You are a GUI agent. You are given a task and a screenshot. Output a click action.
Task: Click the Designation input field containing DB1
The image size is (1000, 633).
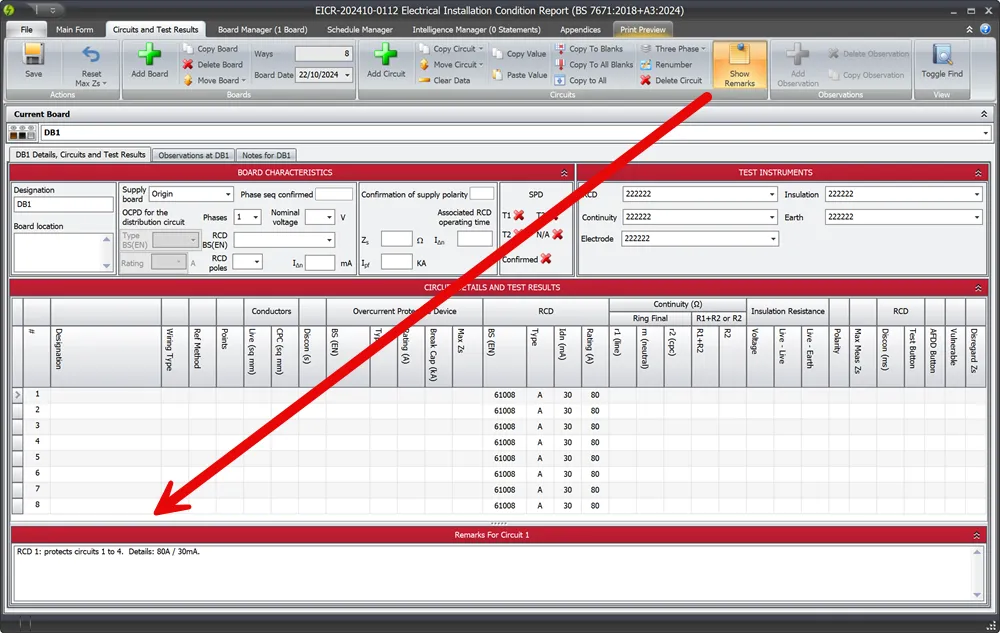[x=63, y=204]
